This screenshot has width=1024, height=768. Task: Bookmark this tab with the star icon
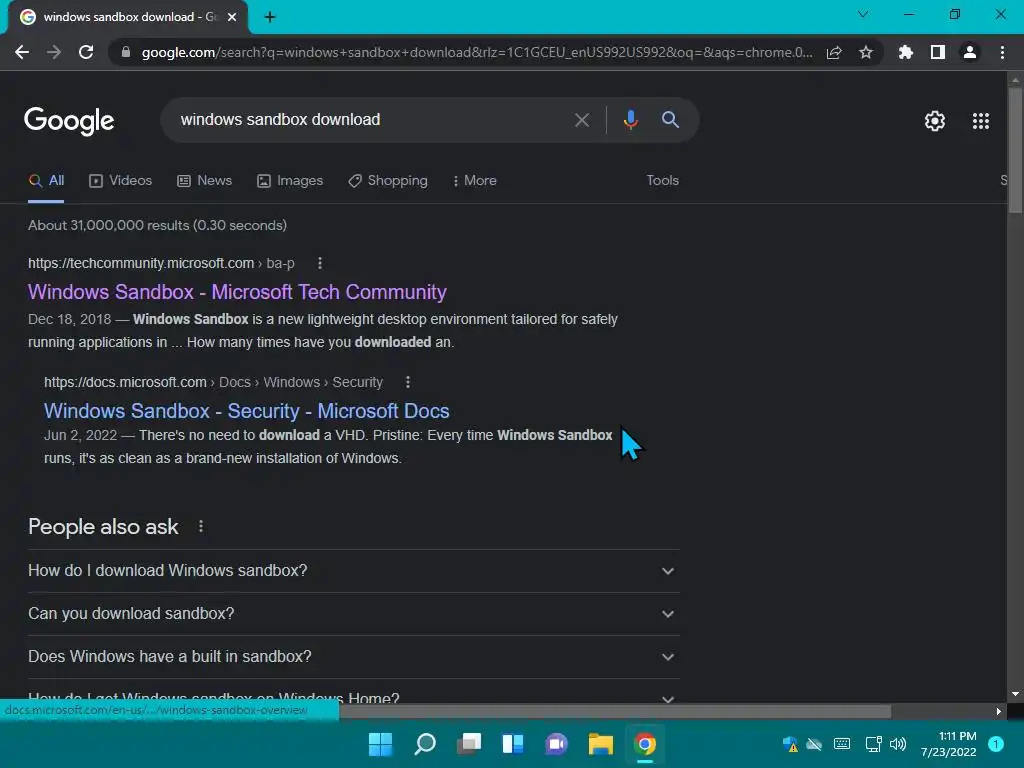(x=866, y=52)
